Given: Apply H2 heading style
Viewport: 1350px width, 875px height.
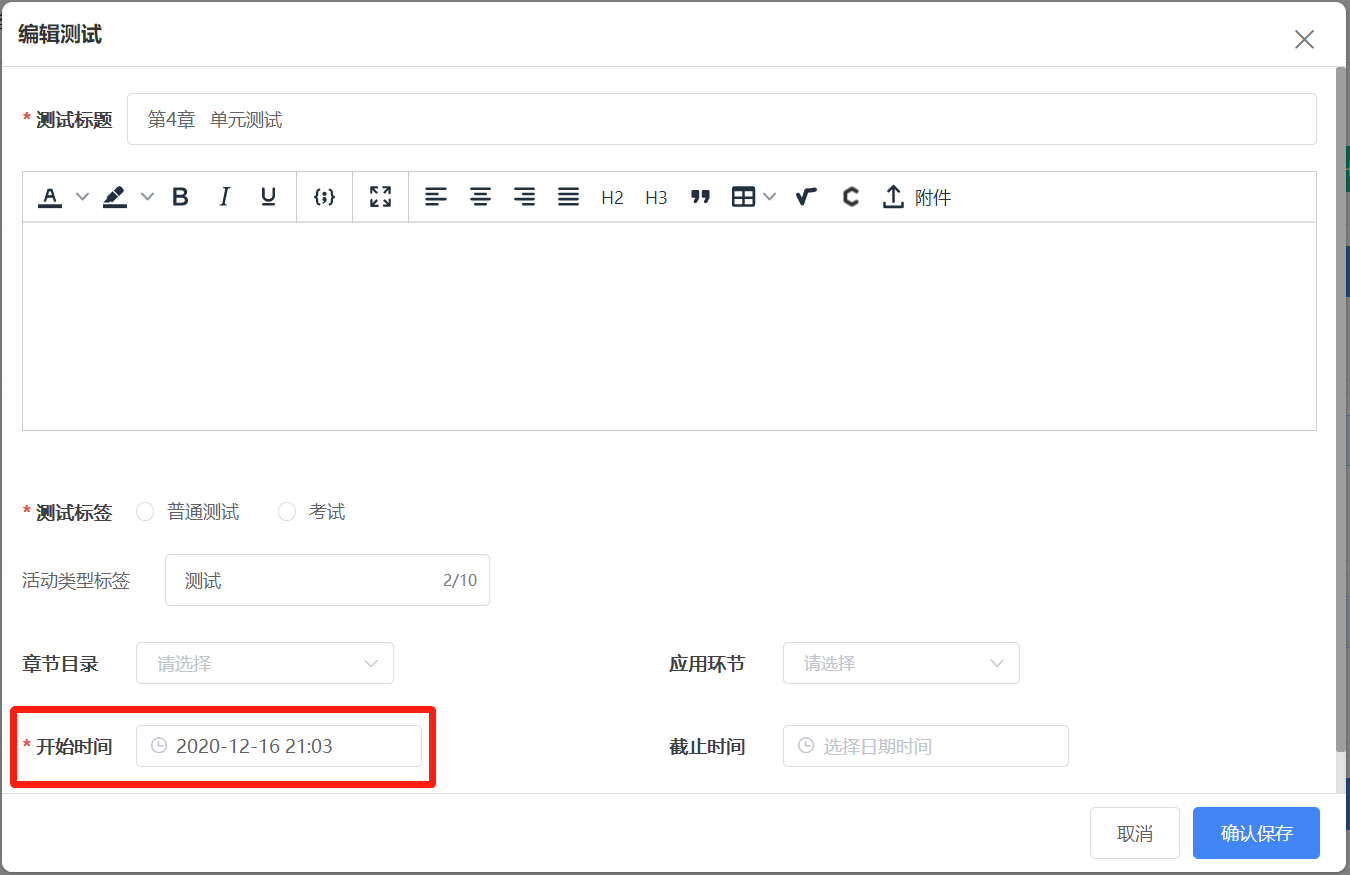Looking at the screenshot, I should point(612,198).
